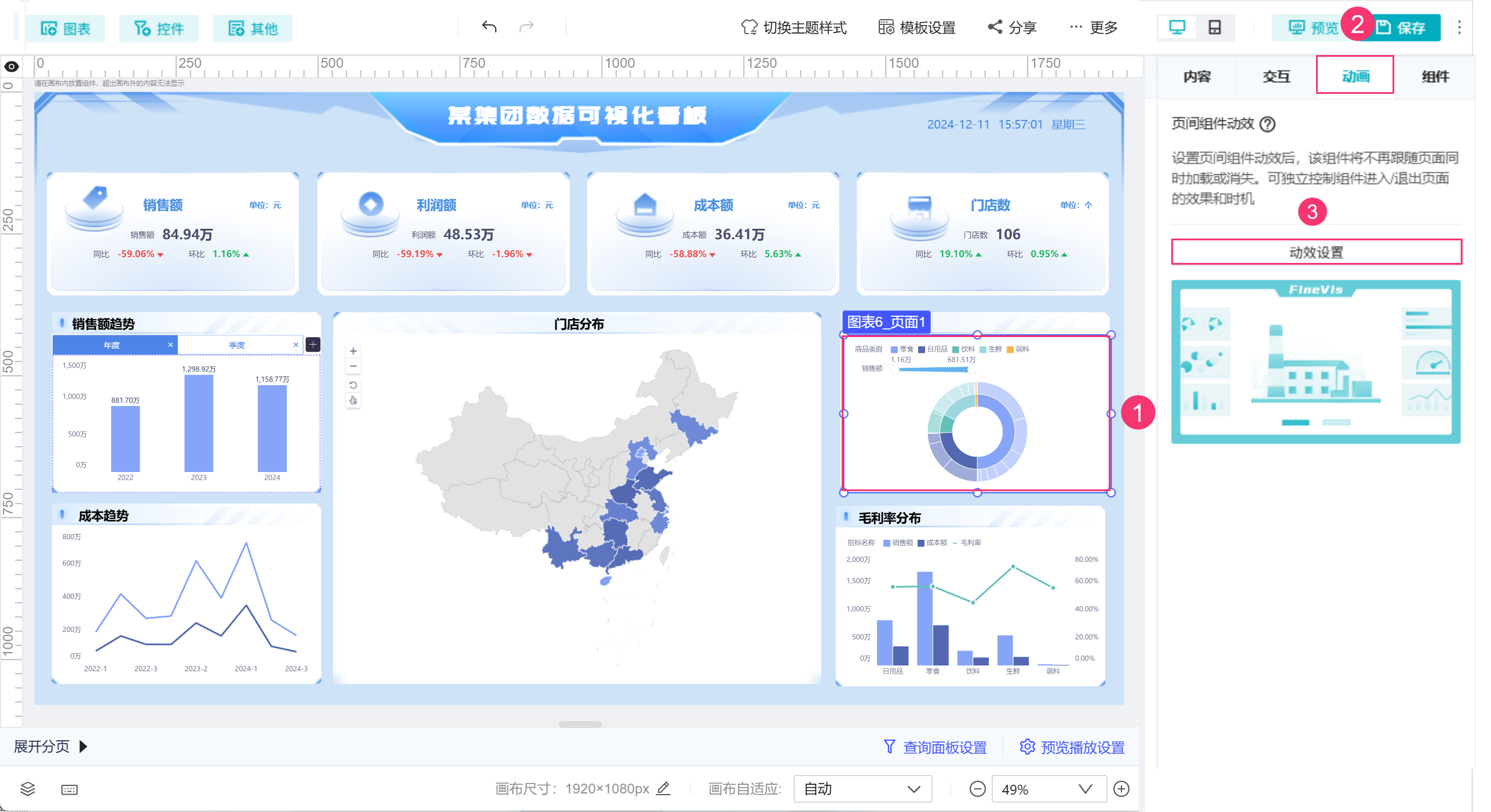1491x812 pixels.
Task: Open the vertical three-dot options menu
Action: [x=1459, y=27]
